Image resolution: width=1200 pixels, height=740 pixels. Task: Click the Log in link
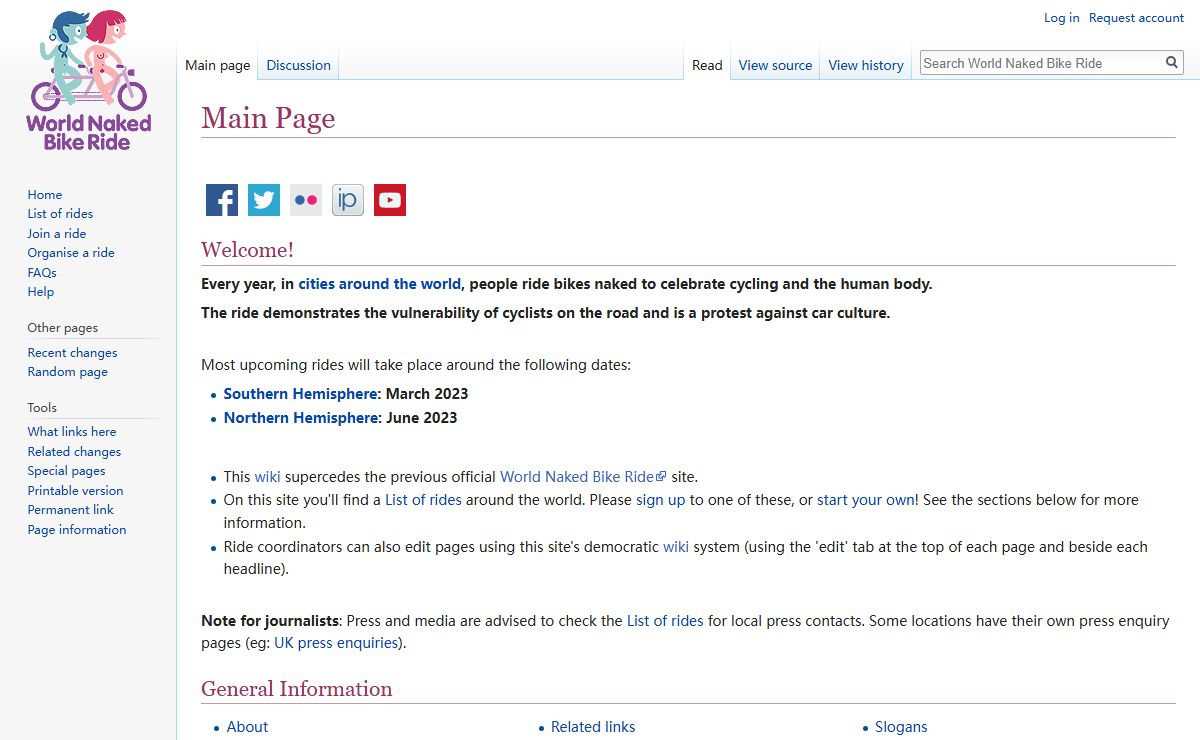coord(1061,18)
